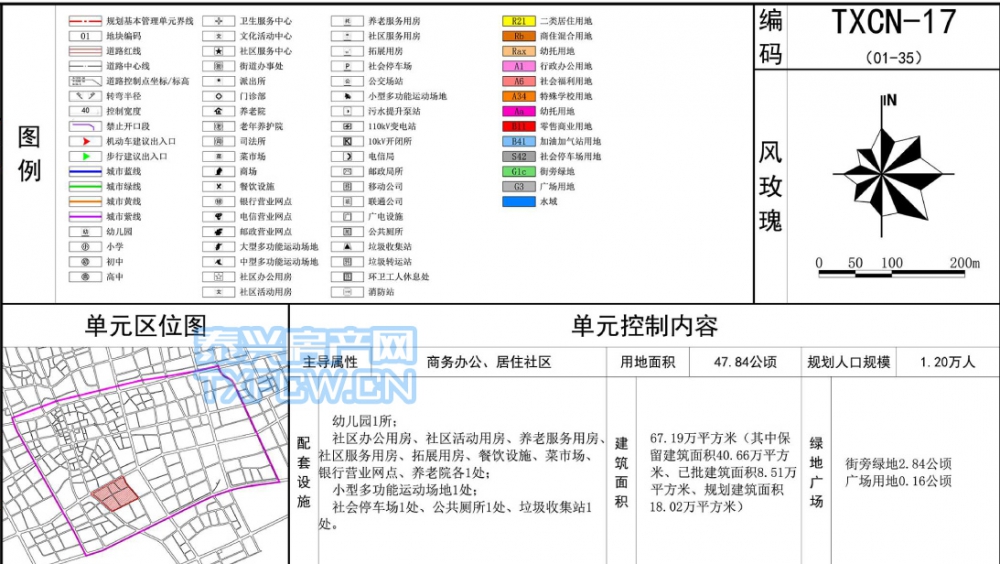The image size is (1000, 564).
Task: Click the 垃圾收集站 triangle symbol
Action: pos(348,246)
